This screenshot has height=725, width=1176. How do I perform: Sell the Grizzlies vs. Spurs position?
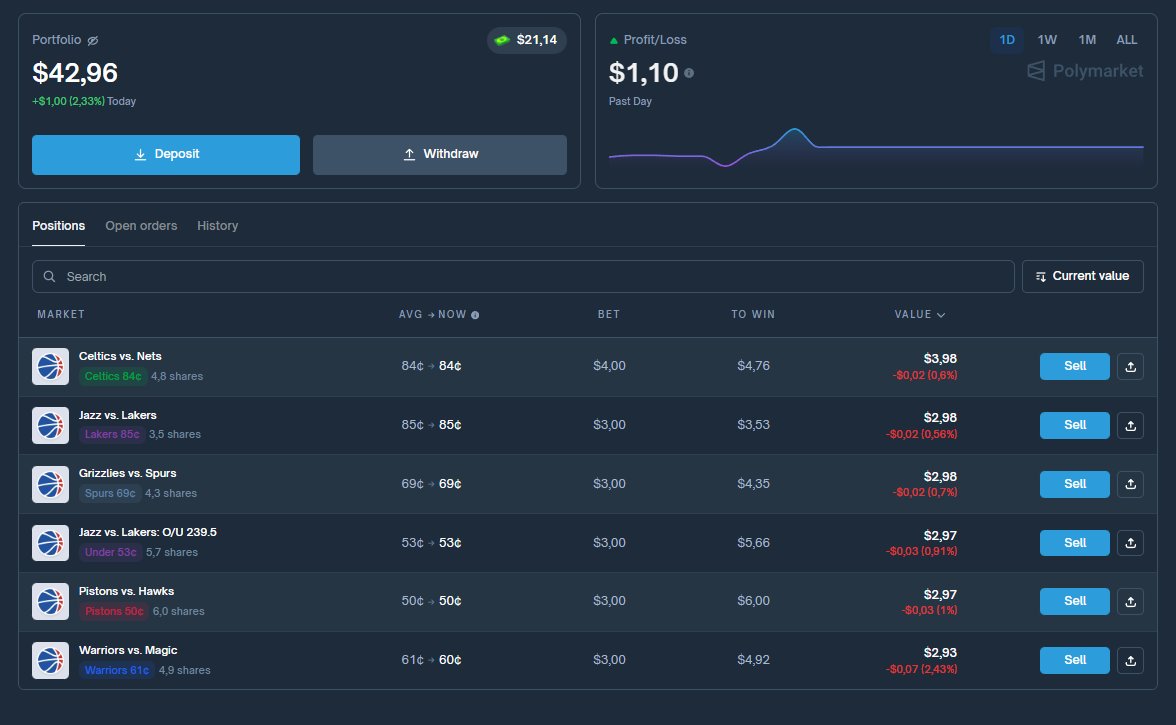pyautogui.click(x=1074, y=484)
